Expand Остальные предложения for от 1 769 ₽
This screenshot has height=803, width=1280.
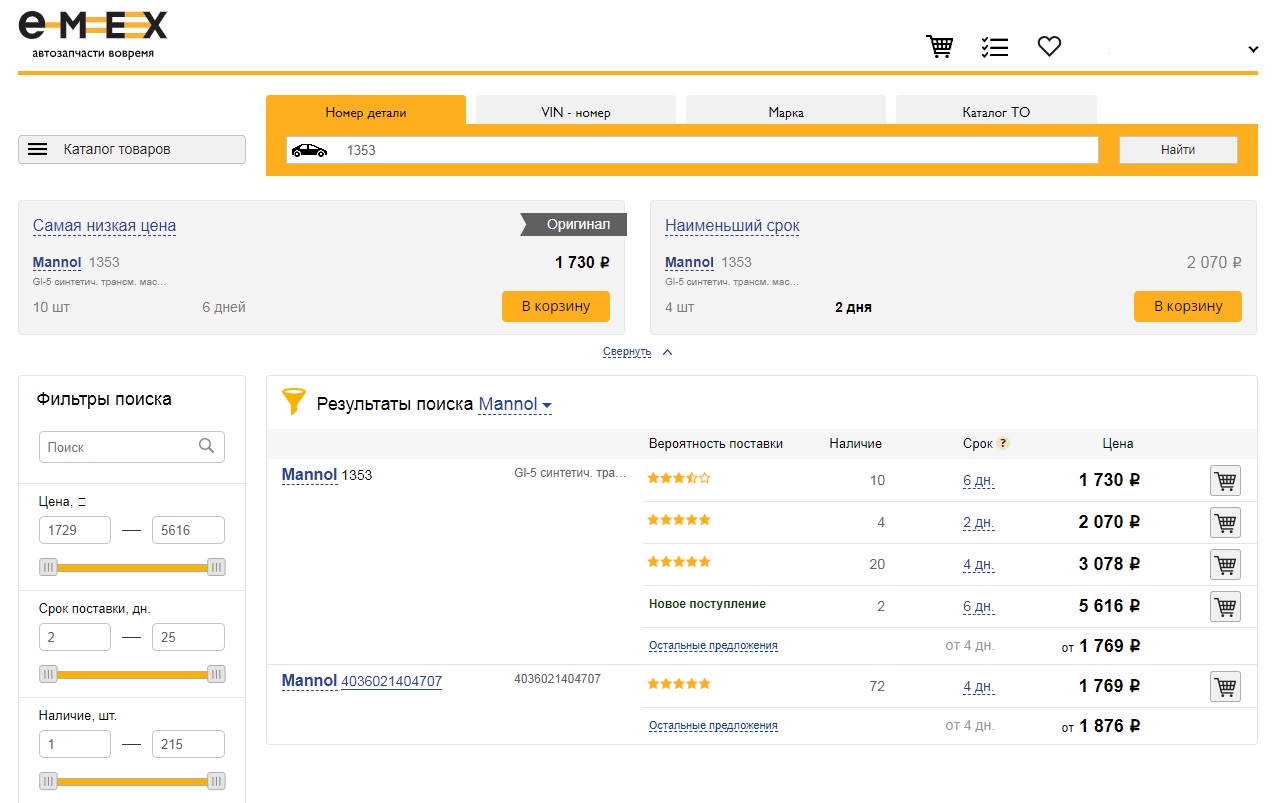[x=713, y=646]
